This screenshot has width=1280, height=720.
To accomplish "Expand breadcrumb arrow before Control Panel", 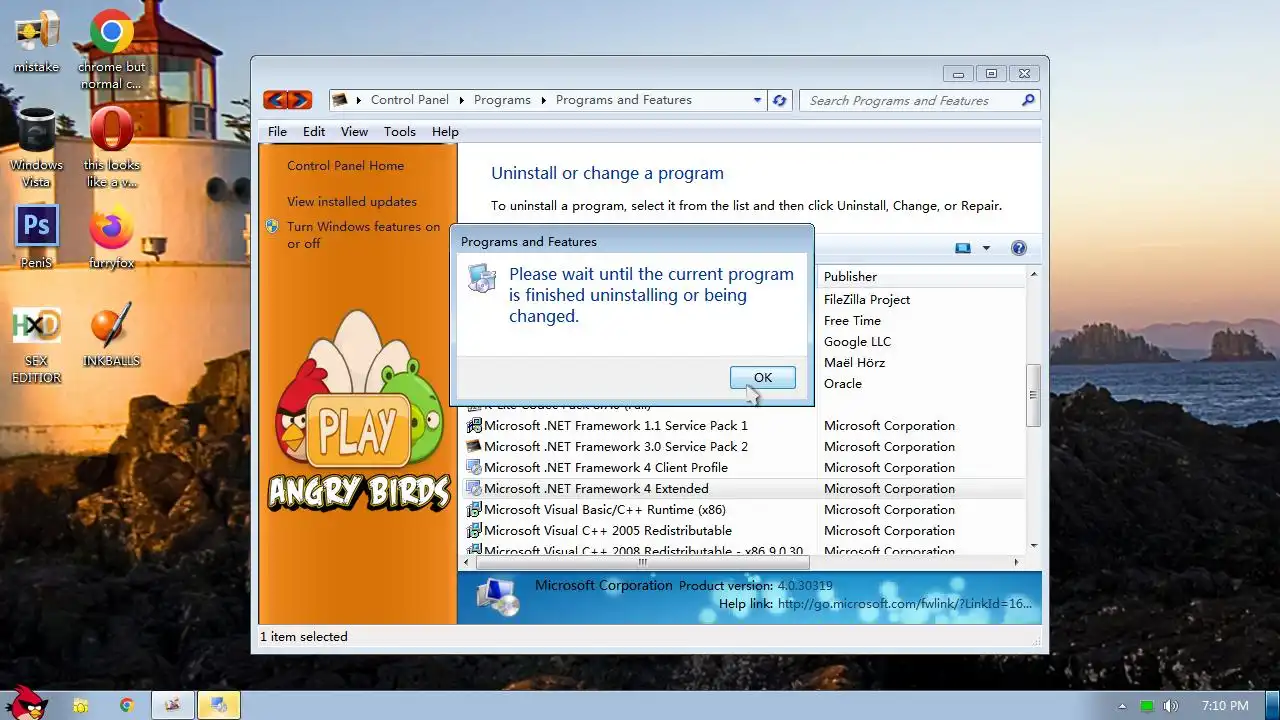I will point(359,100).
